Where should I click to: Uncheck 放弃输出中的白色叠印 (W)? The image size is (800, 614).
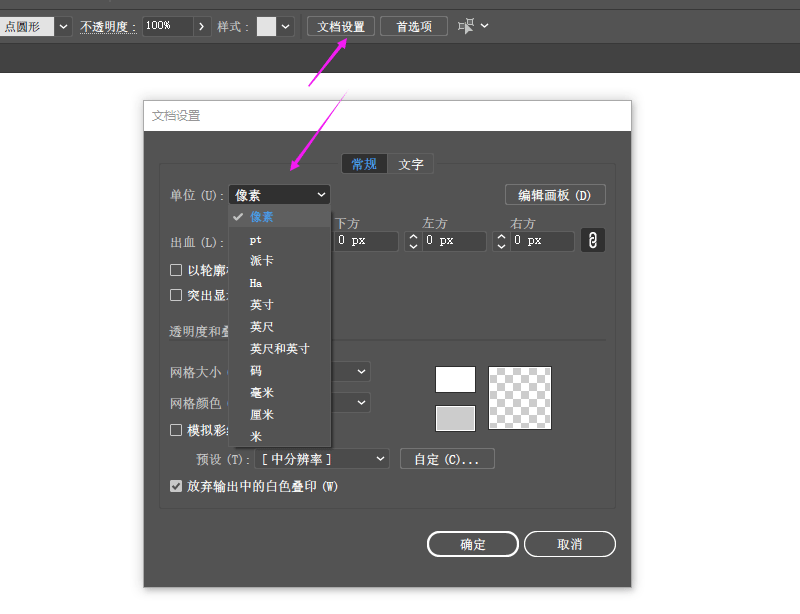point(176,486)
